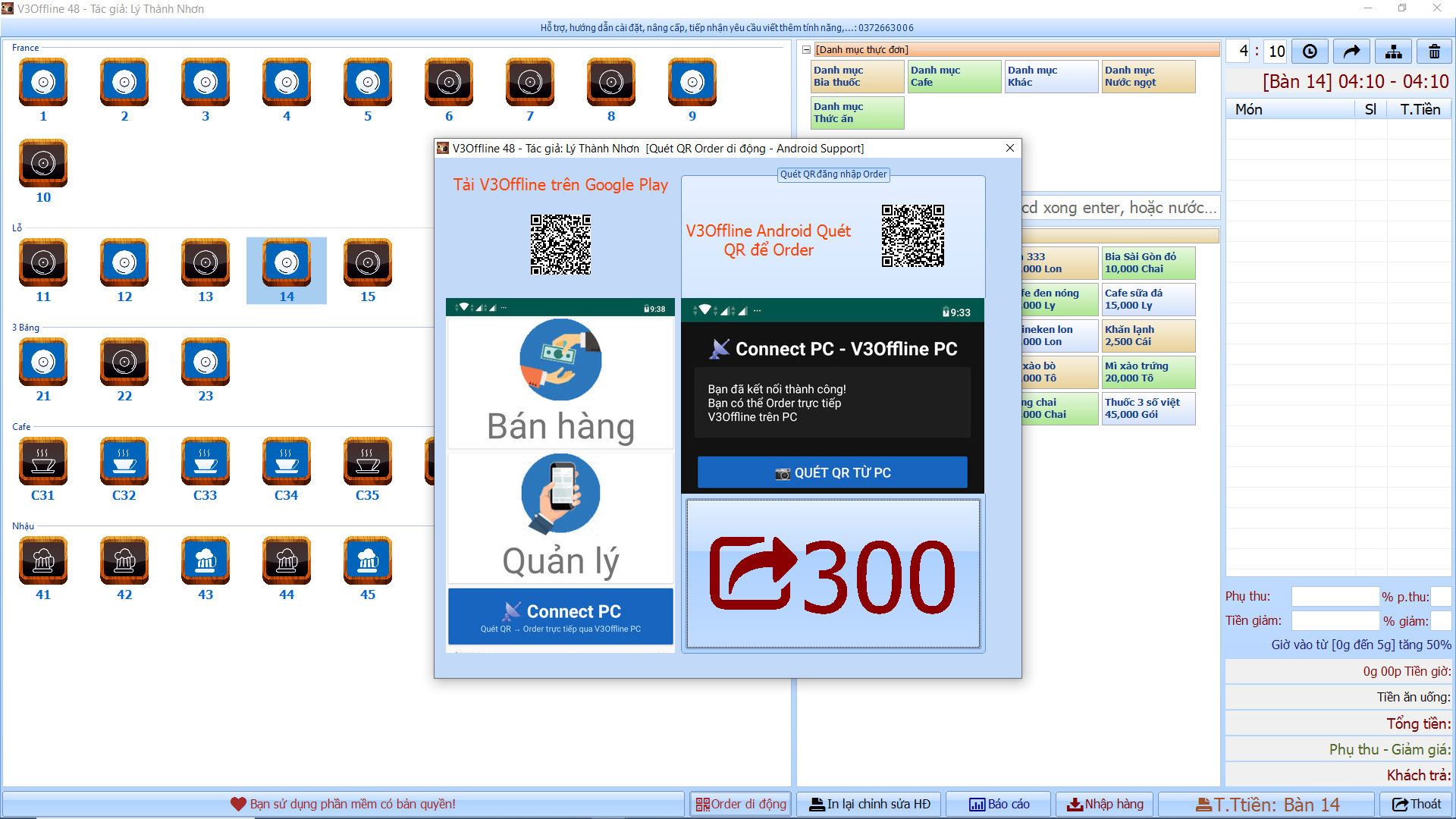Click the merge tables hierarchy icon

pyautogui.click(x=1393, y=52)
